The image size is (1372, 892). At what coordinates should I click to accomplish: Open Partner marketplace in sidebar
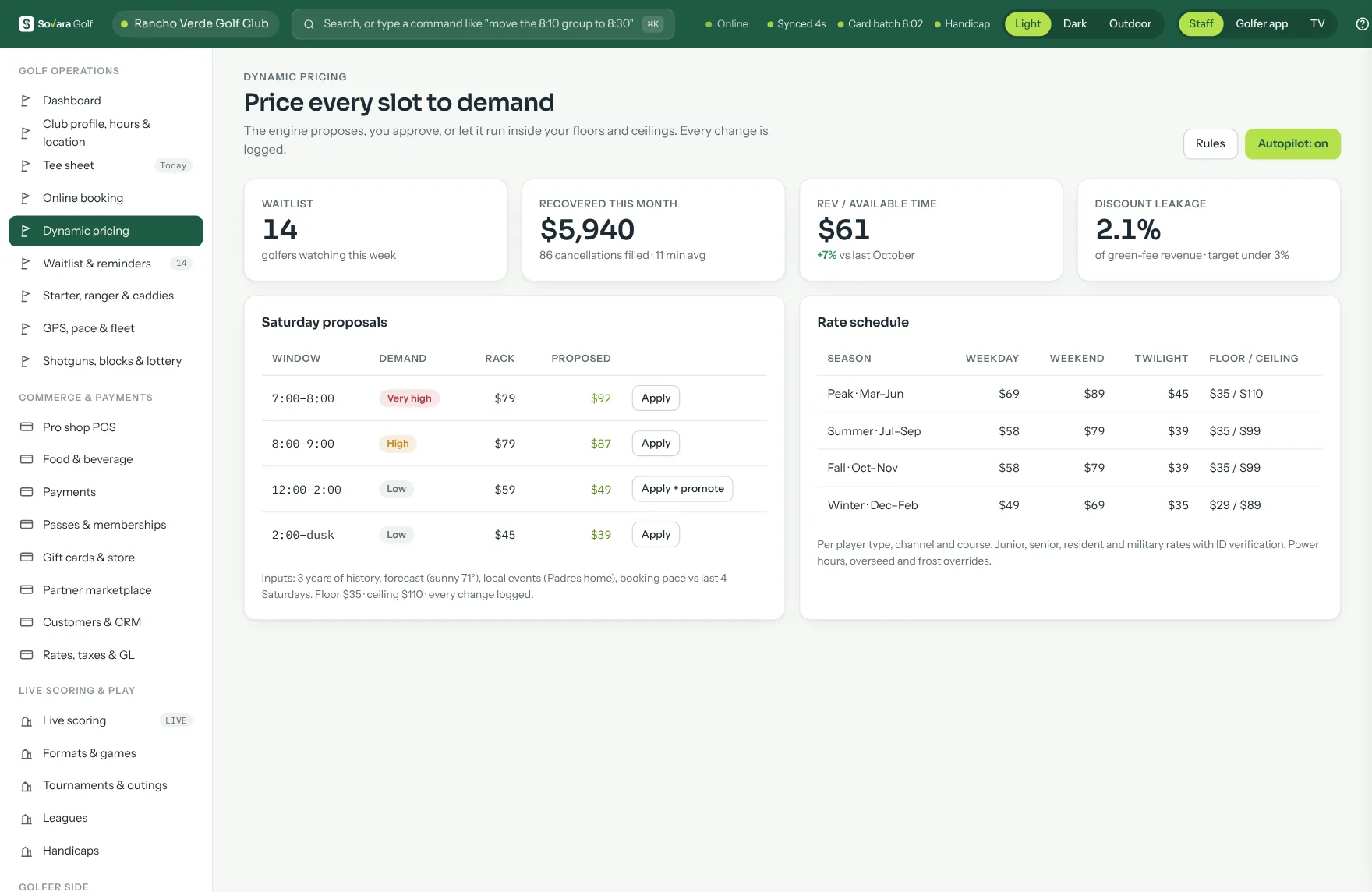pyautogui.click(x=106, y=590)
